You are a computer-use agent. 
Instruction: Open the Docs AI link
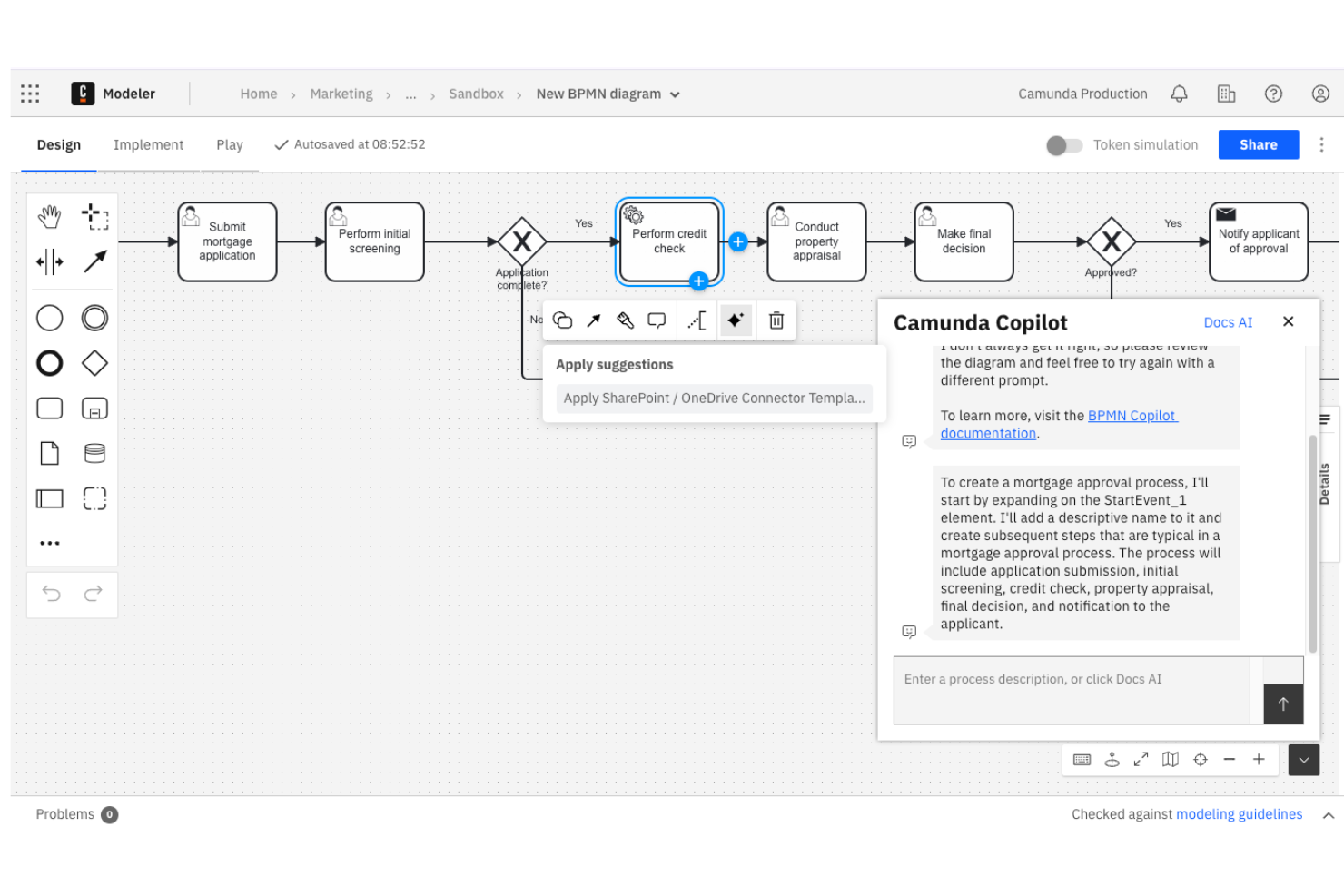(1228, 322)
